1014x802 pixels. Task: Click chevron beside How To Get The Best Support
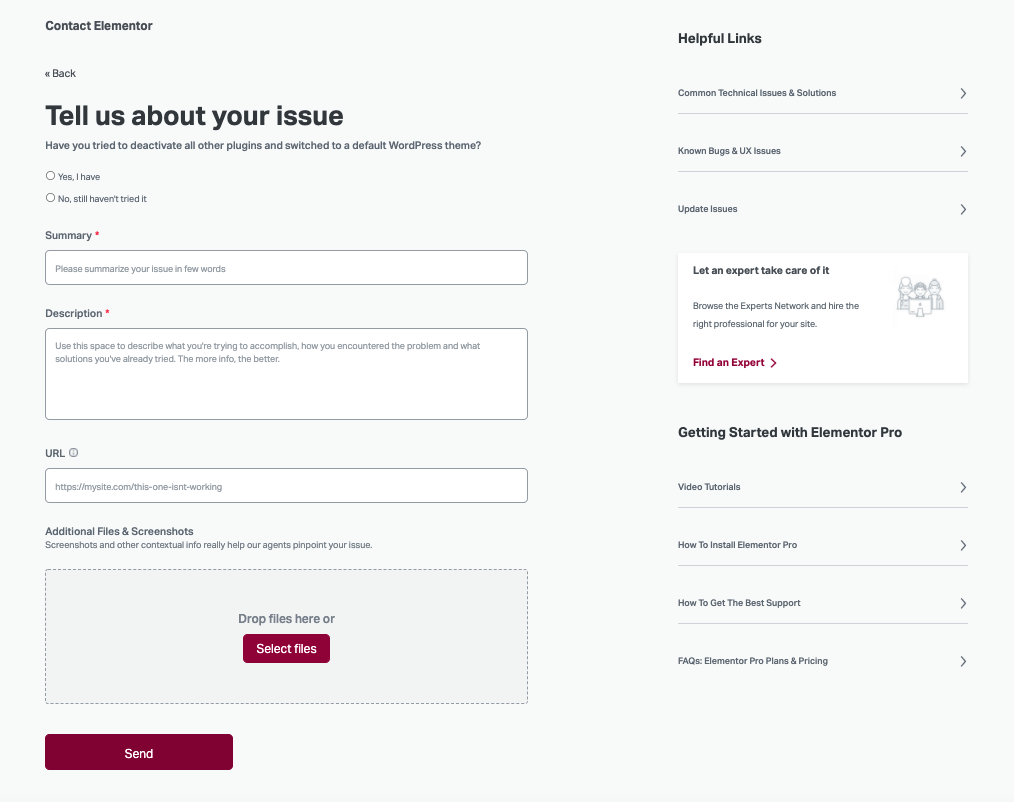963,603
